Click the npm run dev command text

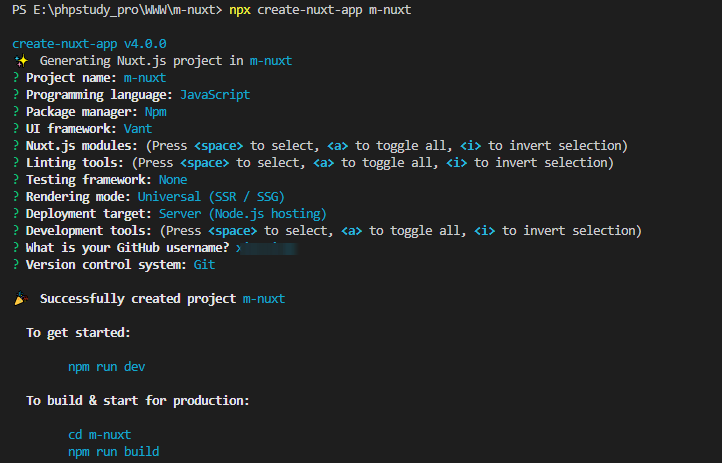click(106, 367)
